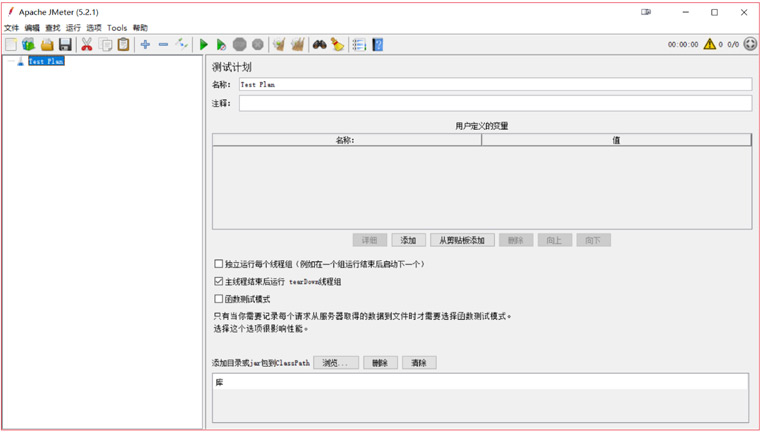760x432 pixels.
Task: Open the Function helper list icon
Action: point(359,45)
